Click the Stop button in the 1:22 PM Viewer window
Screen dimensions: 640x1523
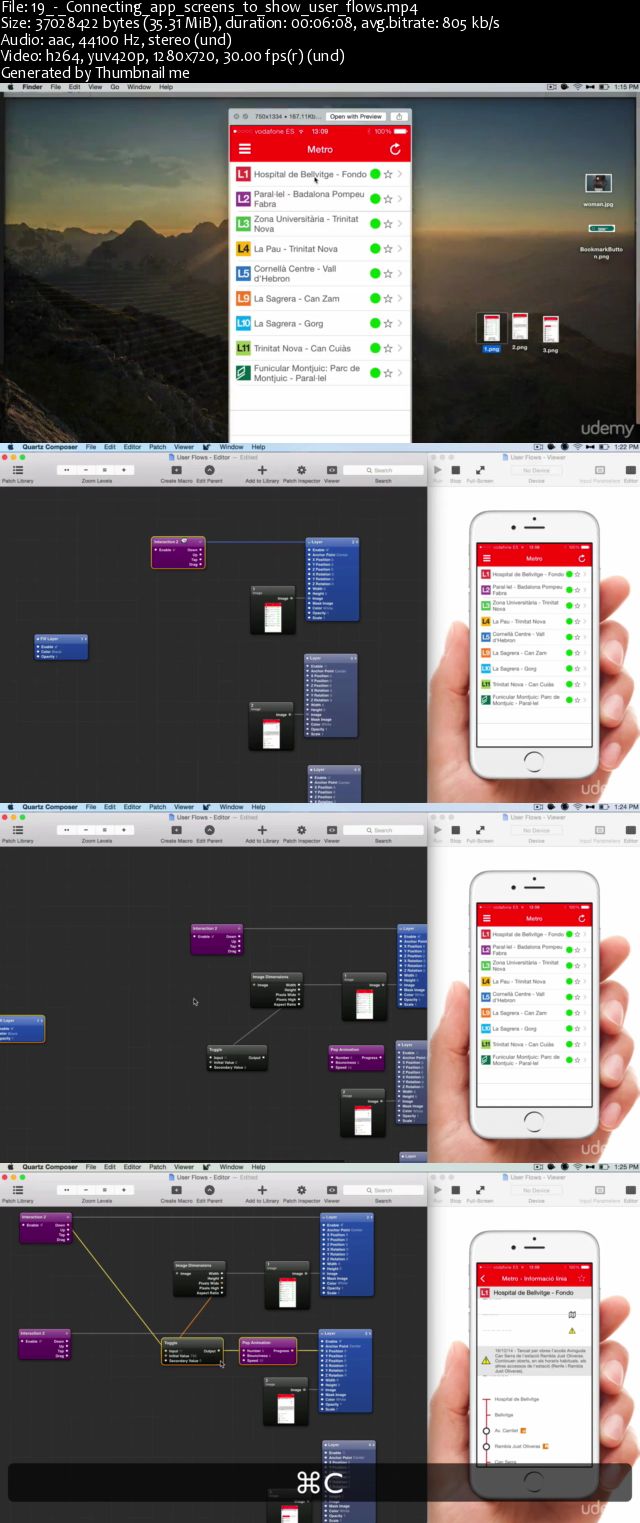click(455, 472)
